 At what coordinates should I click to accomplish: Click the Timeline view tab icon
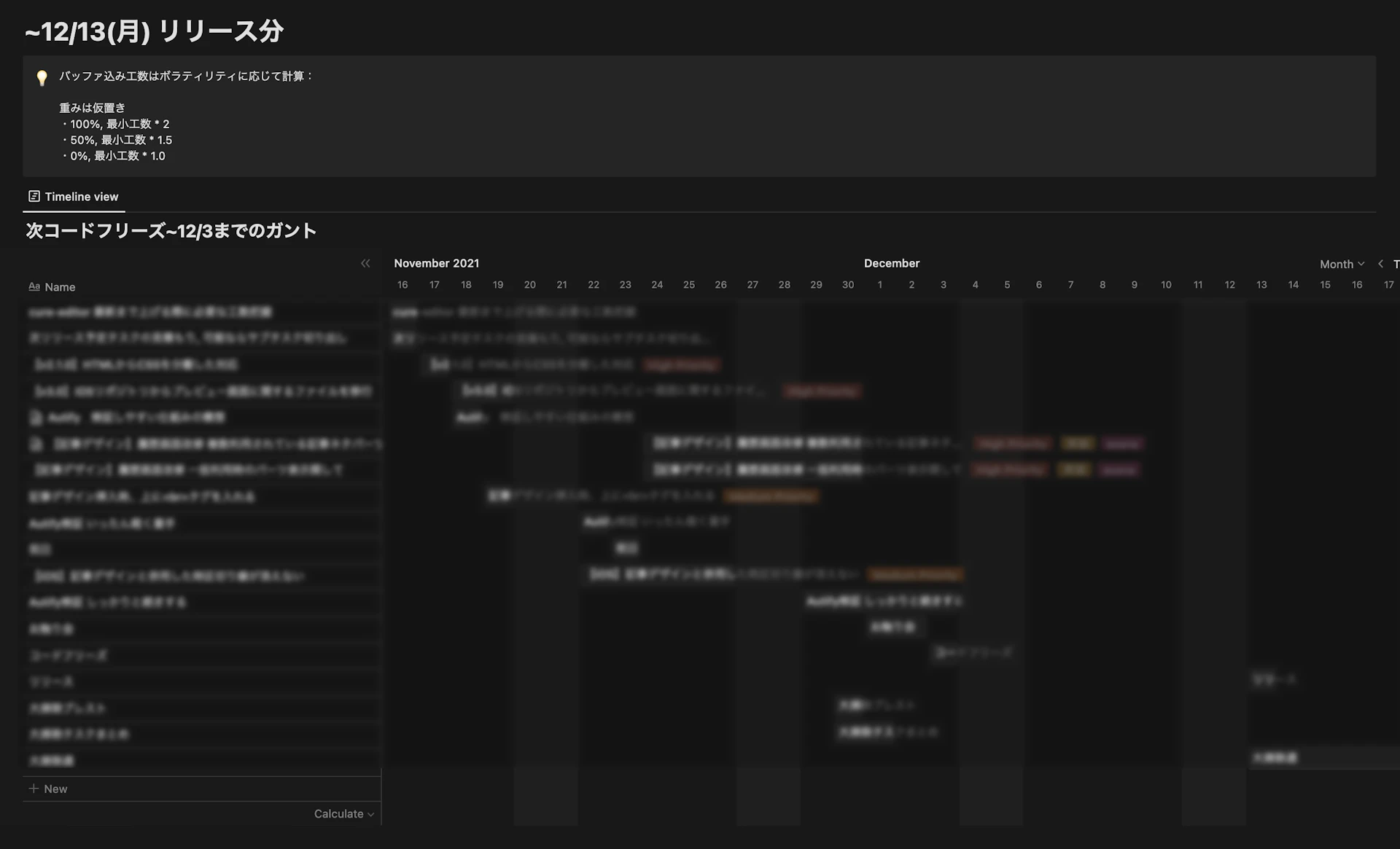(x=34, y=196)
